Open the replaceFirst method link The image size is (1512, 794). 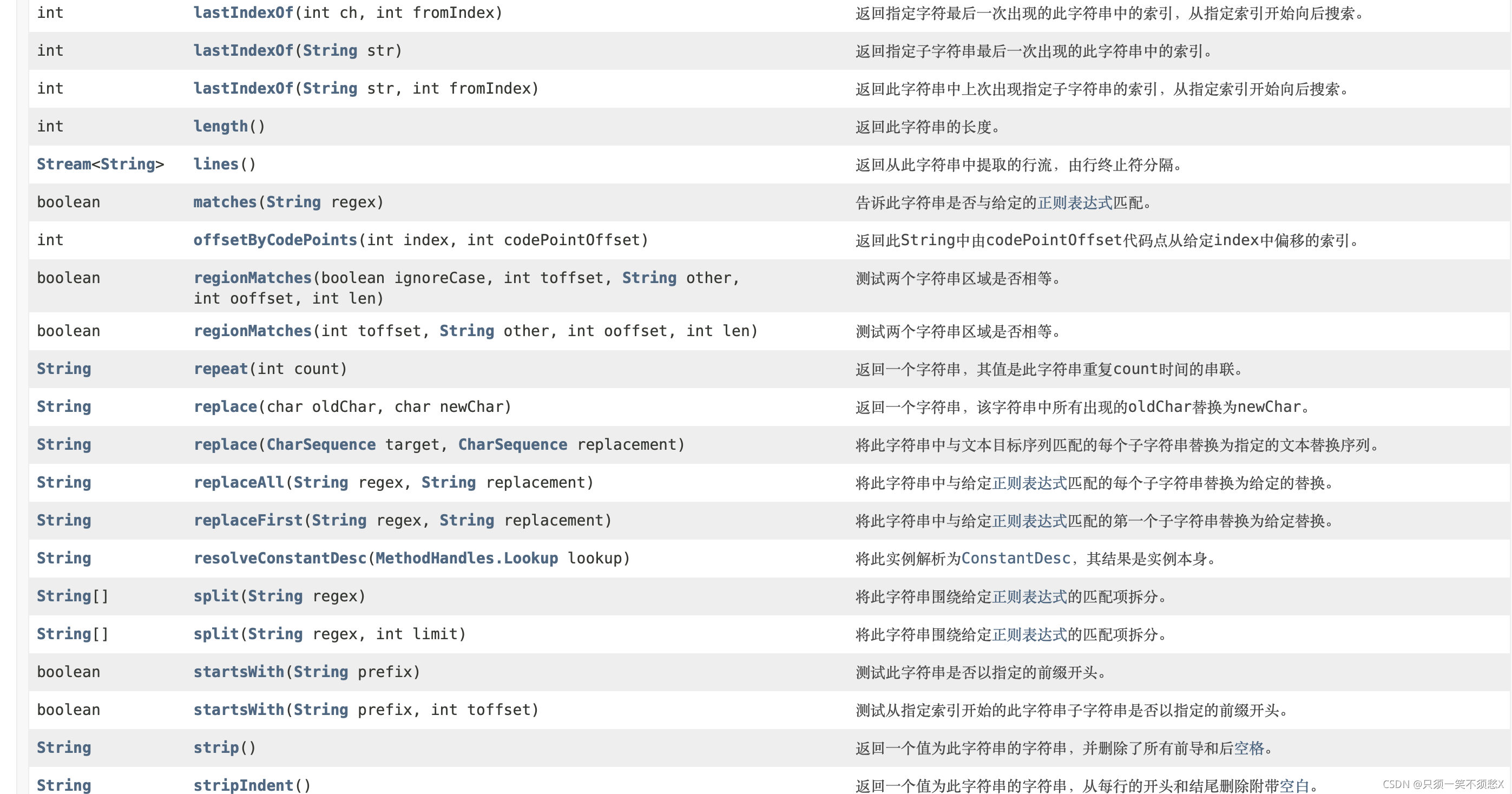click(x=248, y=520)
